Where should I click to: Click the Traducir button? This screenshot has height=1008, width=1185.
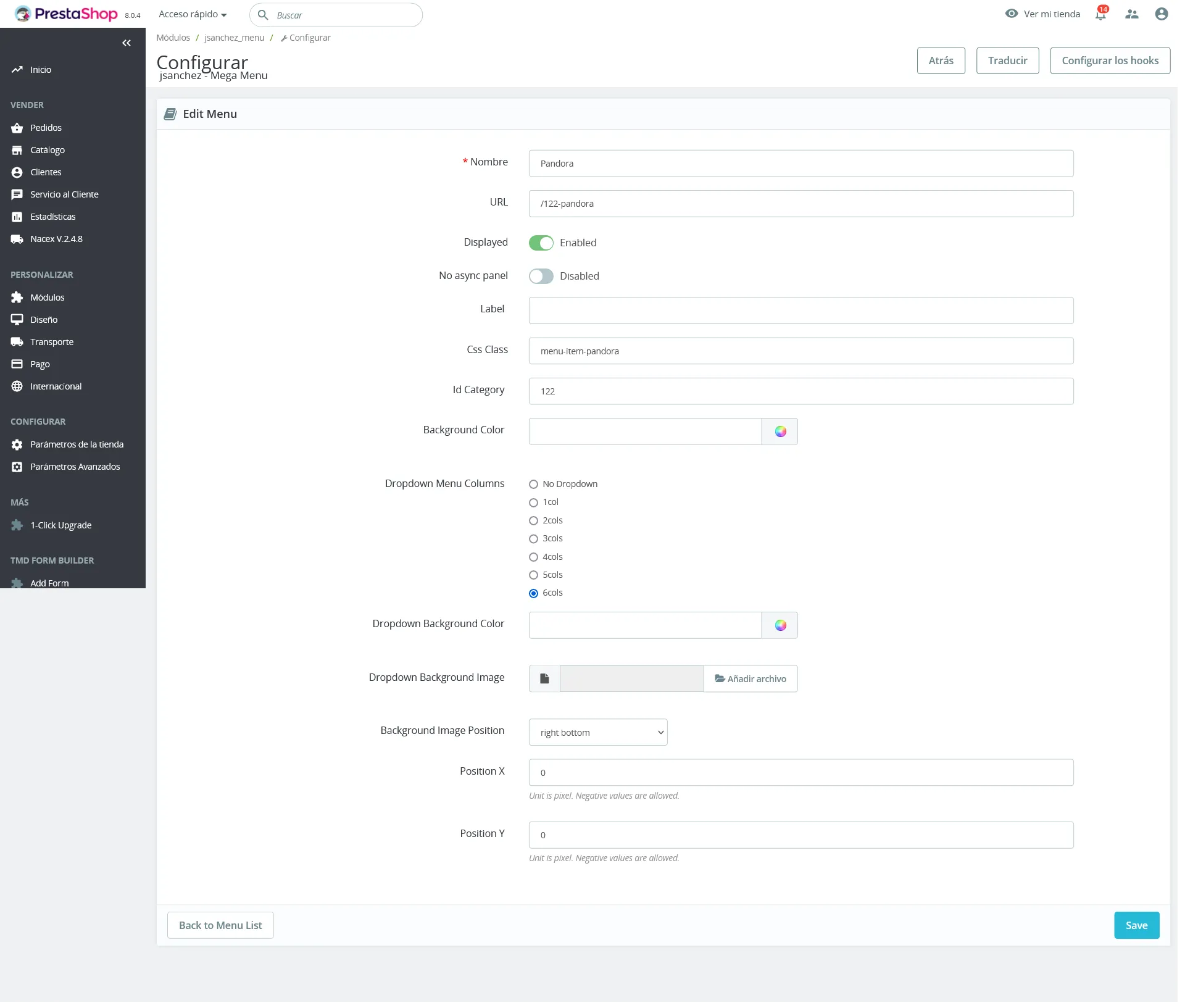coord(1007,60)
